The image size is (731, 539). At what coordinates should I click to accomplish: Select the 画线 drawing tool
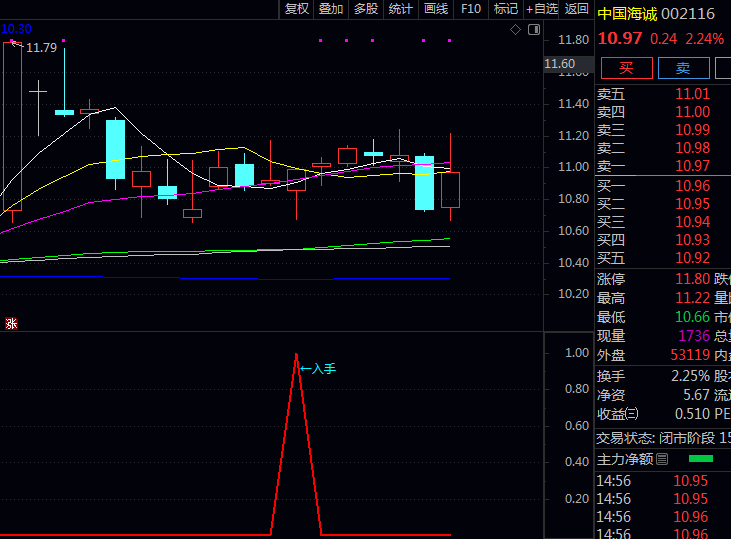436,9
